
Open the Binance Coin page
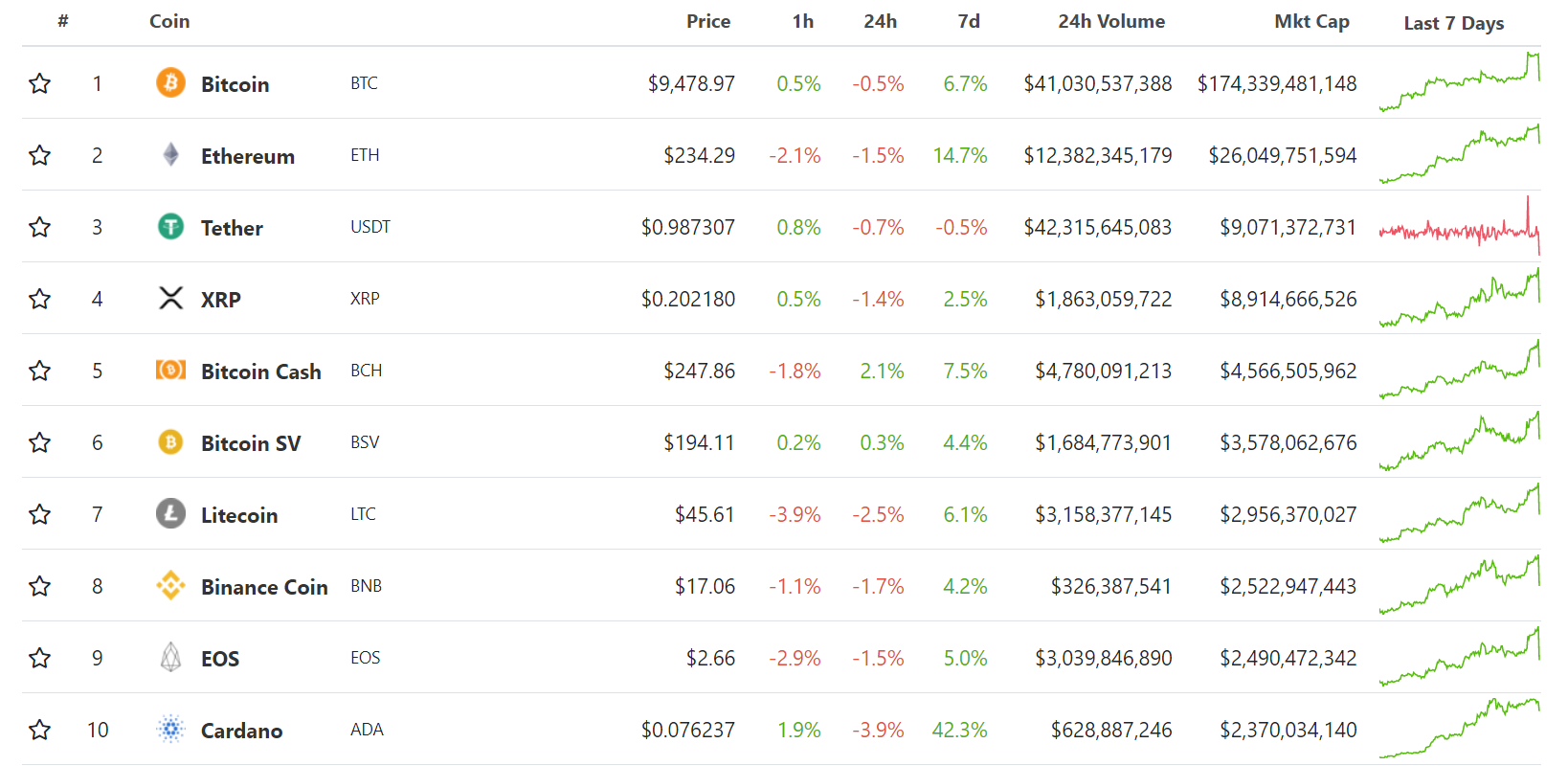coord(264,587)
